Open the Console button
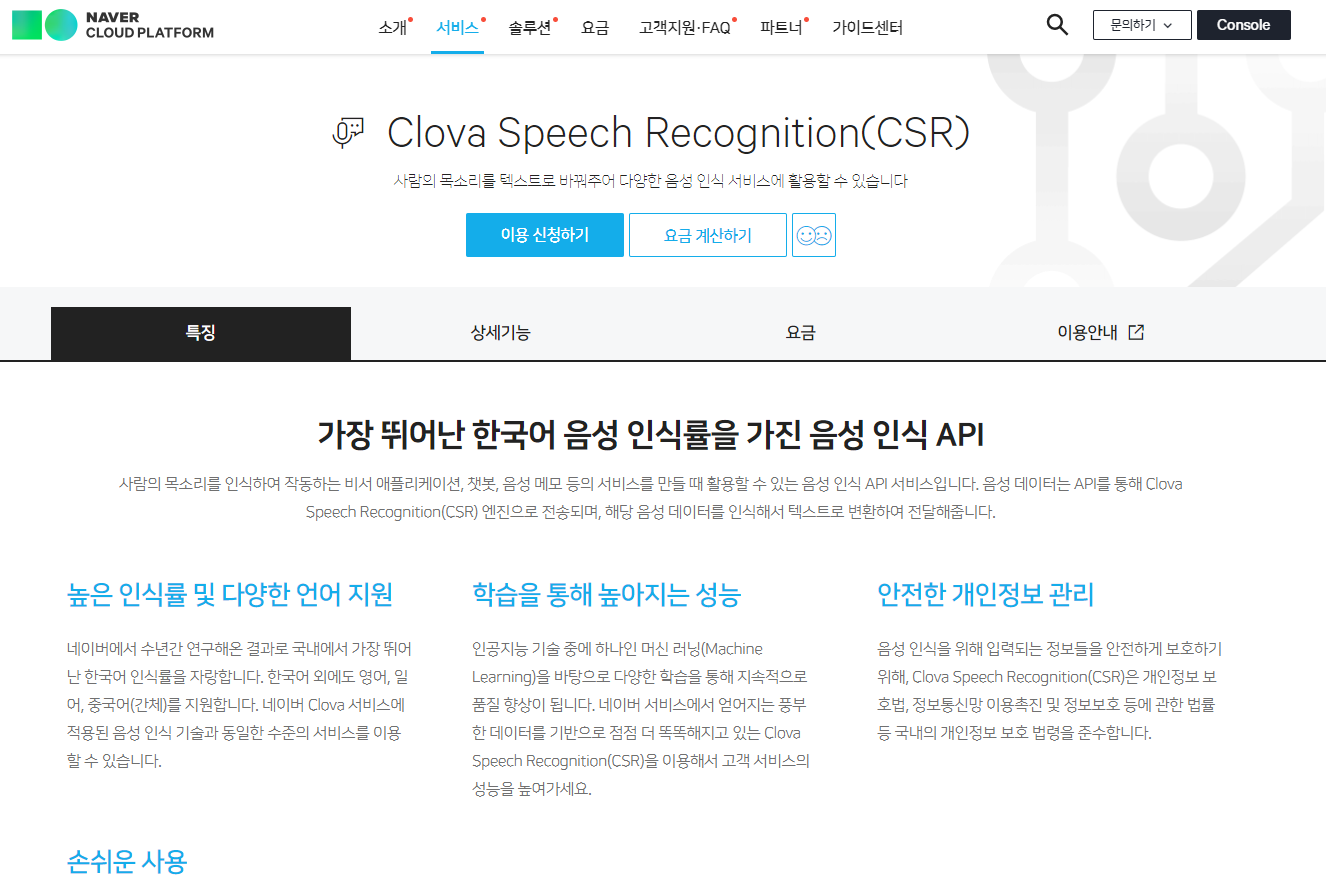 click(x=1244, y=25)
